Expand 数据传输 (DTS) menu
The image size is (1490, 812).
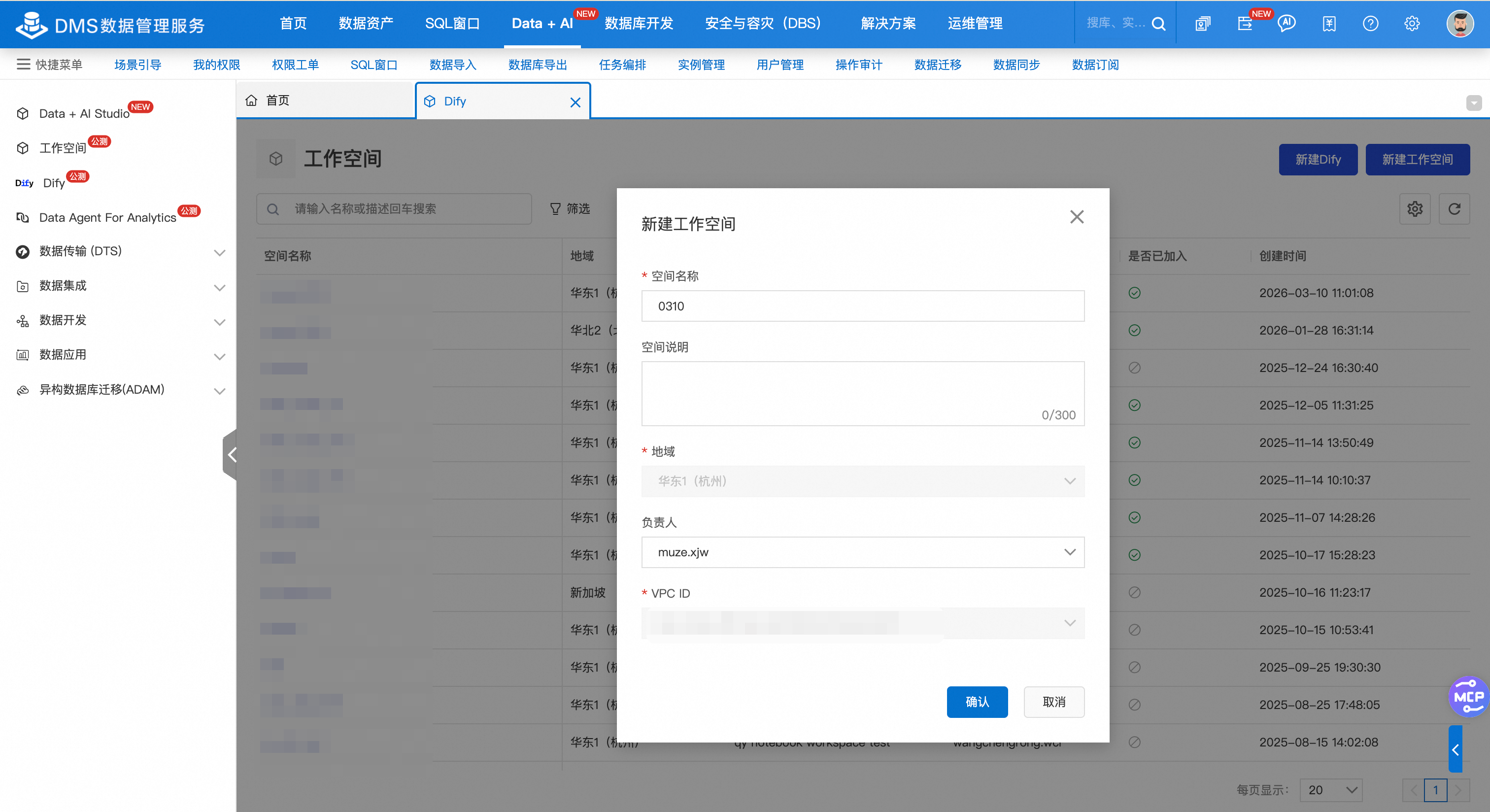point(219,252)
